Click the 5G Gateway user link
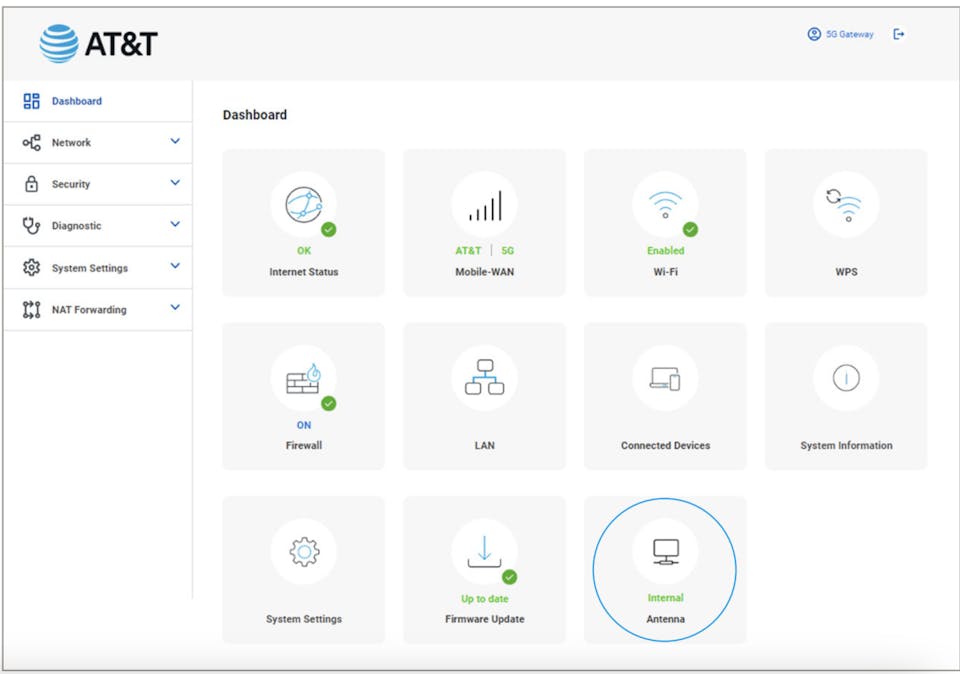 pos(841,34)
